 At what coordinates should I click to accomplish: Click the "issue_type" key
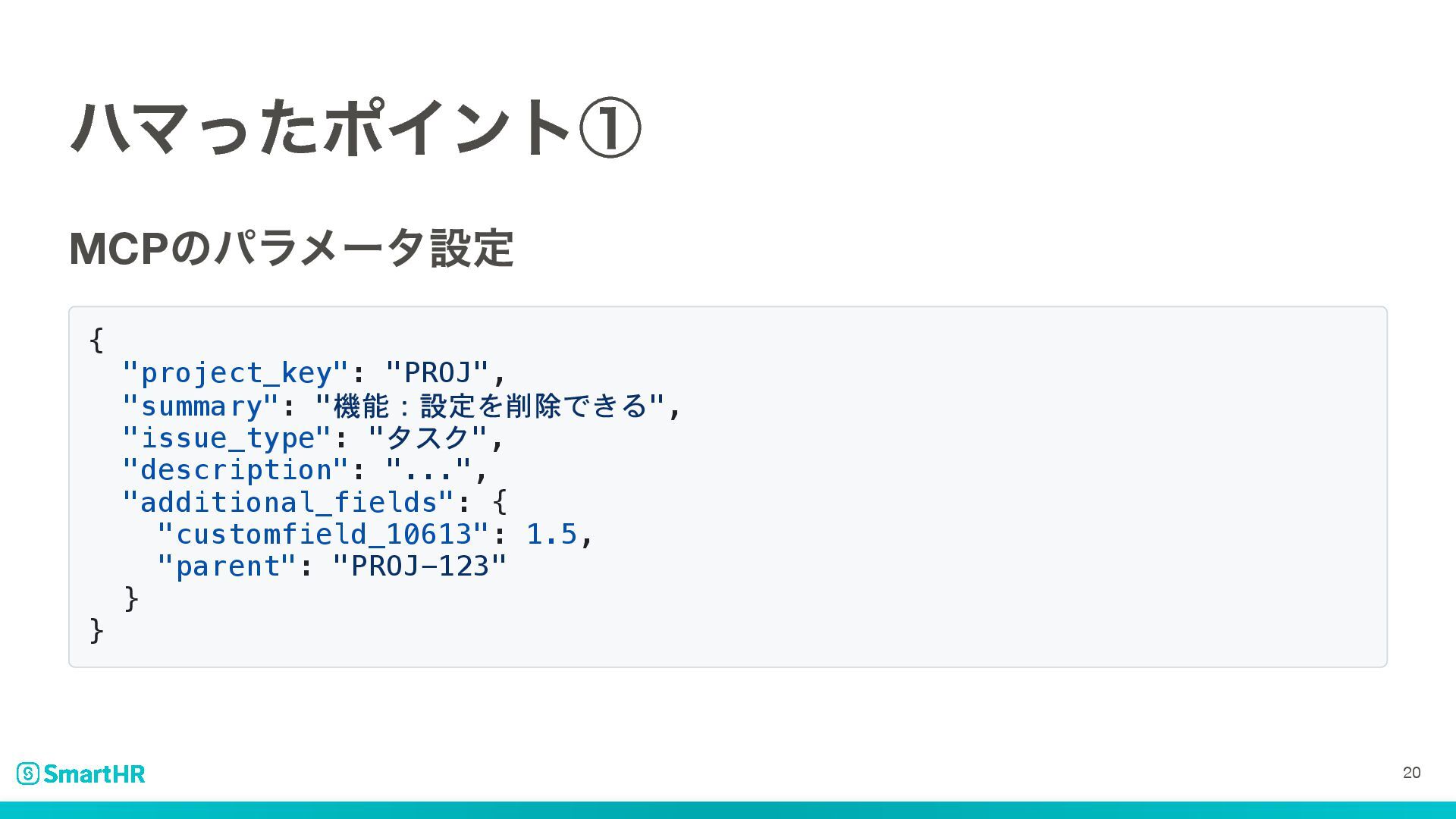coord(227,438)
